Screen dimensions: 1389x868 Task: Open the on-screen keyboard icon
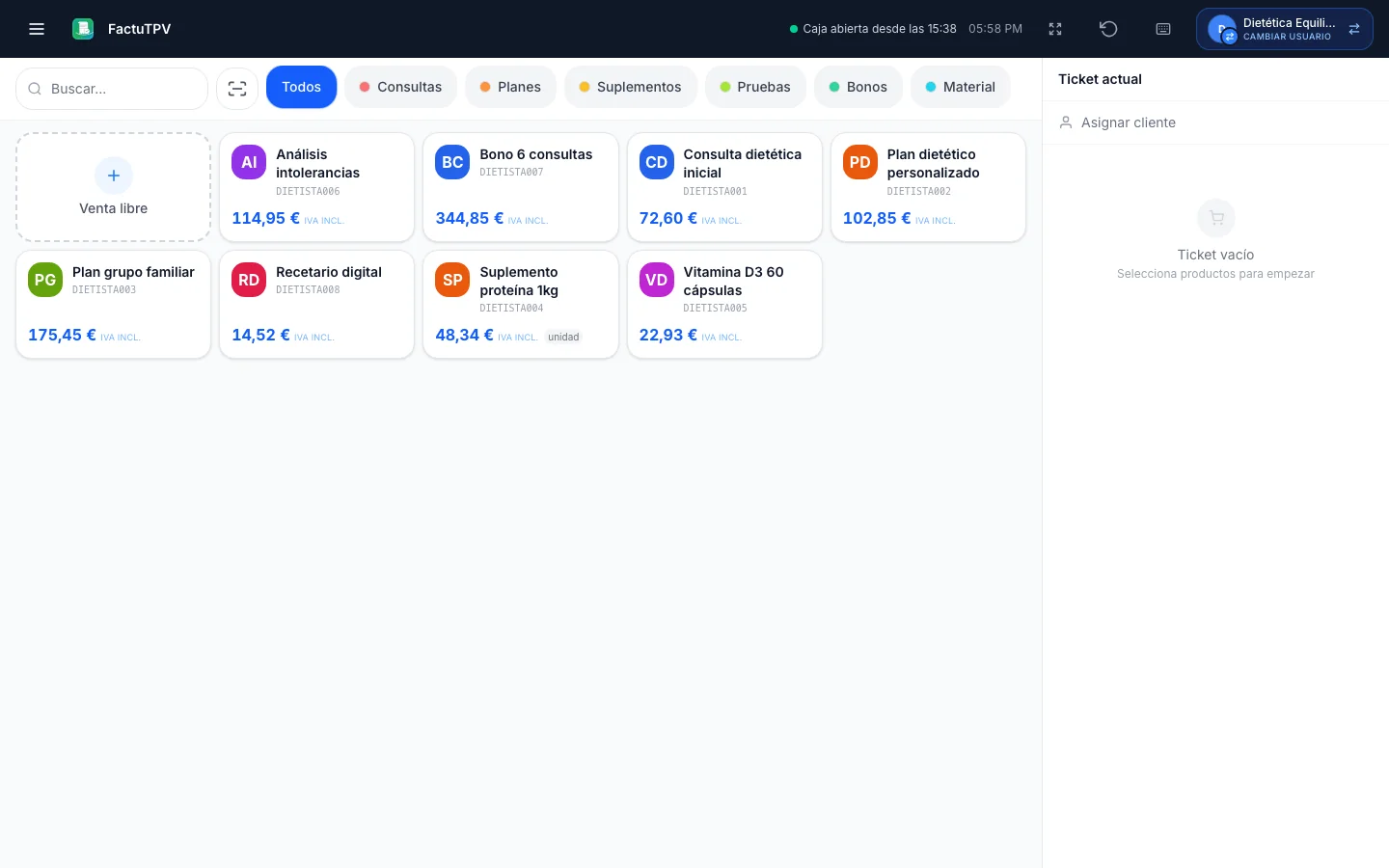1163,29
